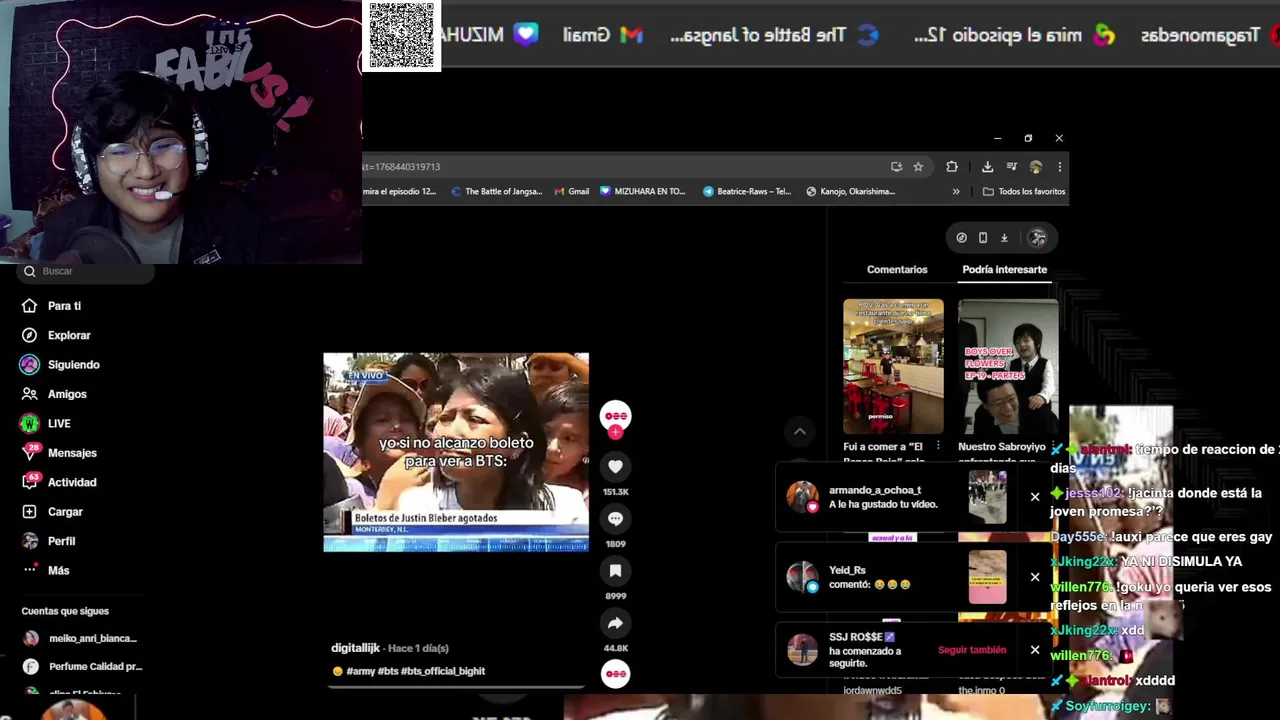
Task: Open the Amigos section
Action: pyautogui.click(x=67, y=394)
